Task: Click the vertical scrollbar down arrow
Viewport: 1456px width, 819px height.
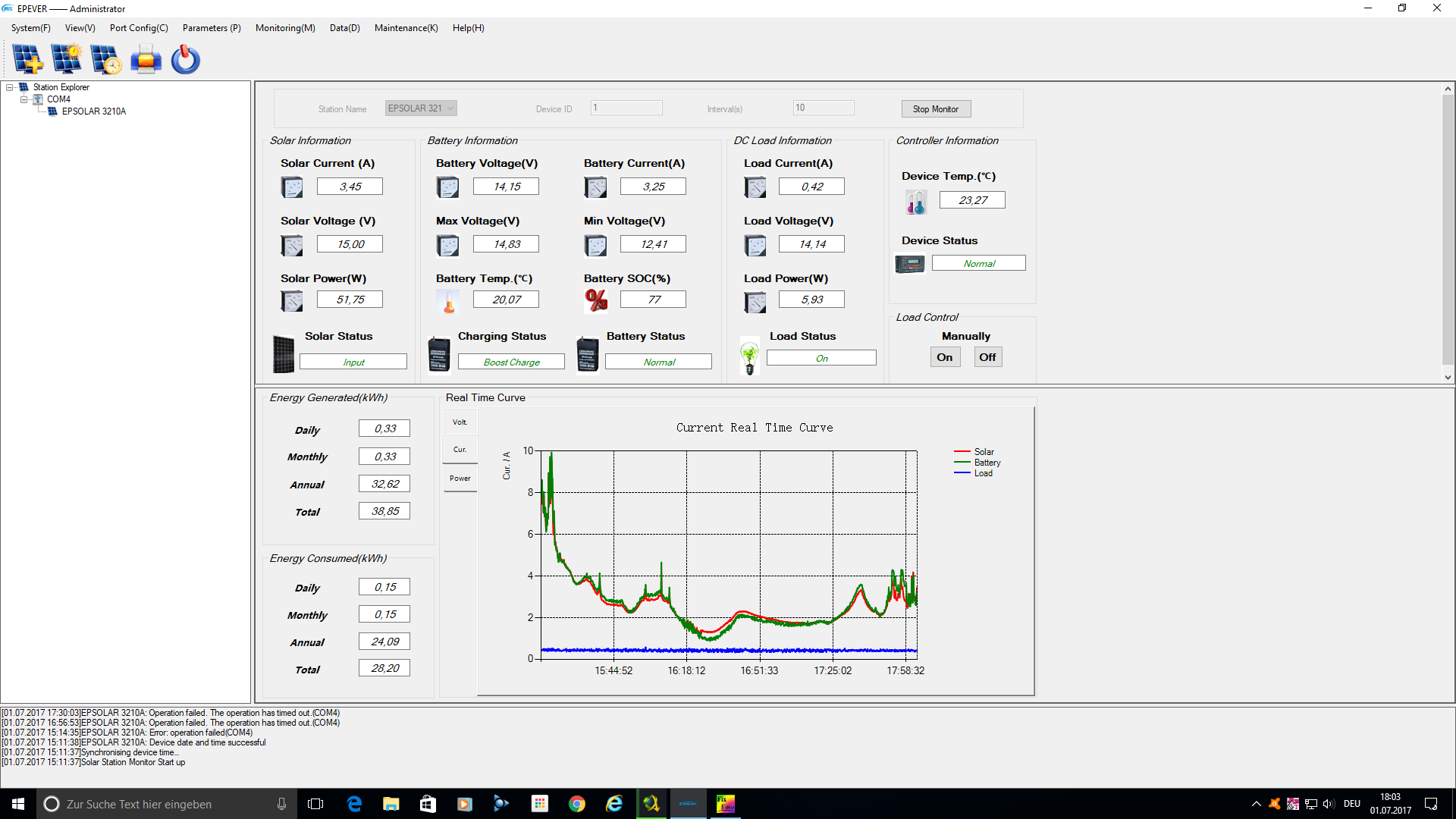Action: [x=1448, y=377]
